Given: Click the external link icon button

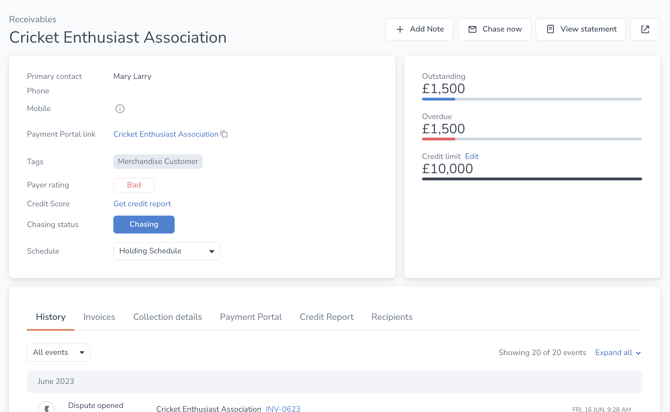Looking at the screenshot, I should (x=645, y=30).
